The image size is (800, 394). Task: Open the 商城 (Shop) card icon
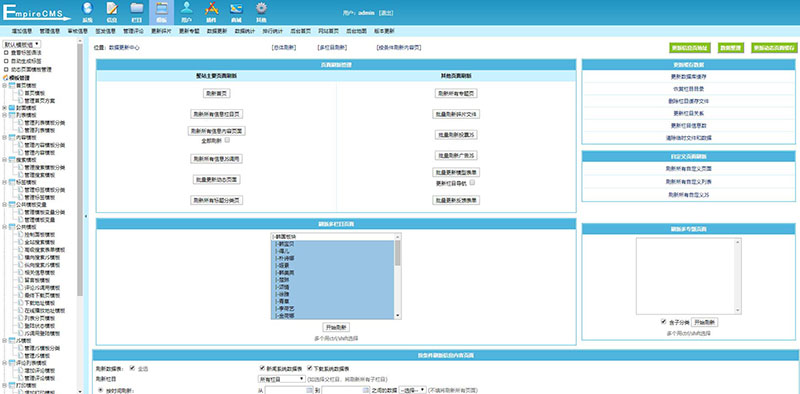click(236, 12)
